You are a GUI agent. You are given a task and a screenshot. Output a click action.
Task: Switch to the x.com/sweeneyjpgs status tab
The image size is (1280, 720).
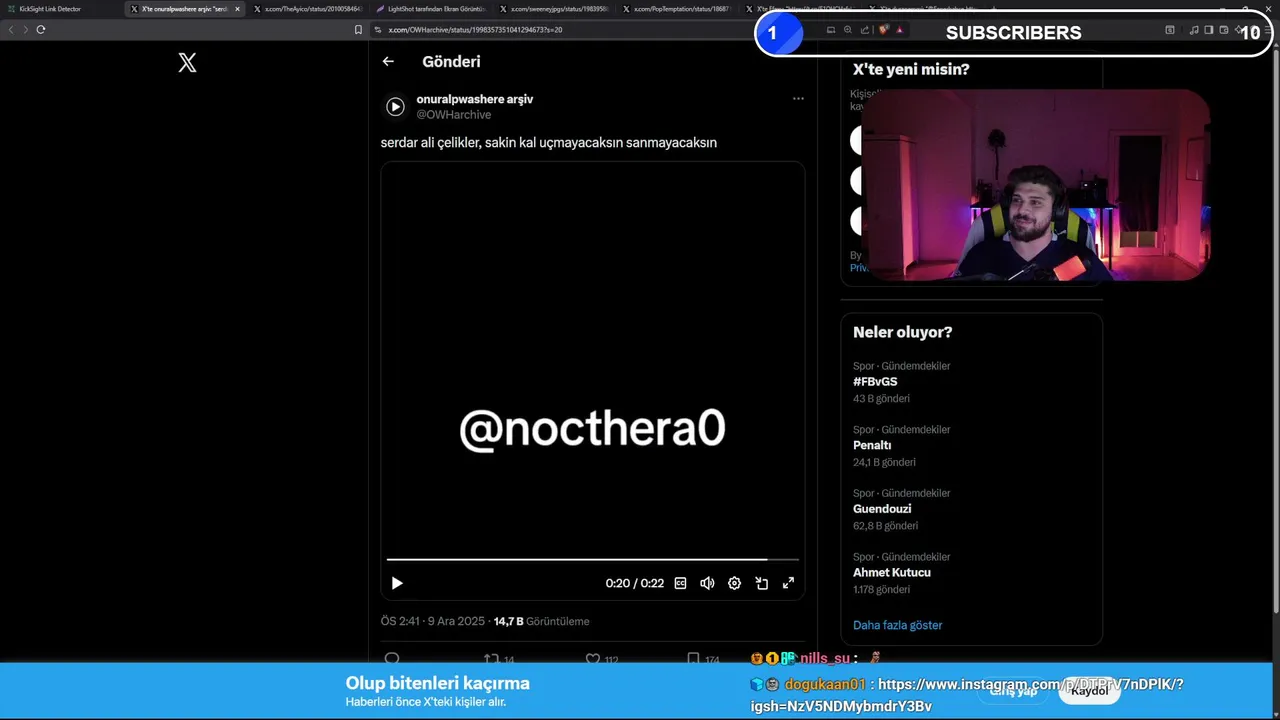point(554,9)
